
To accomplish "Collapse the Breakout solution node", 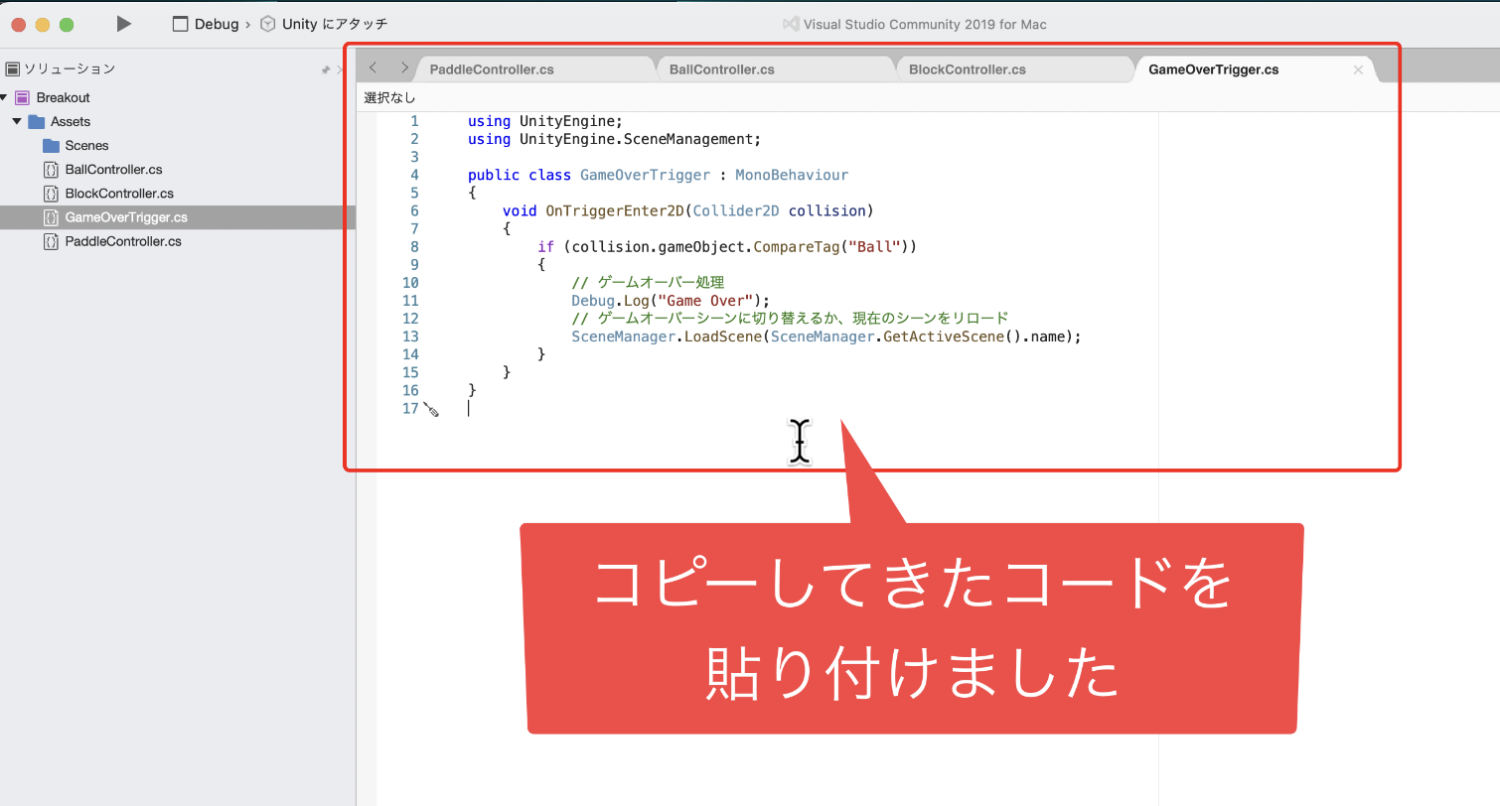I will click(4, 97).
